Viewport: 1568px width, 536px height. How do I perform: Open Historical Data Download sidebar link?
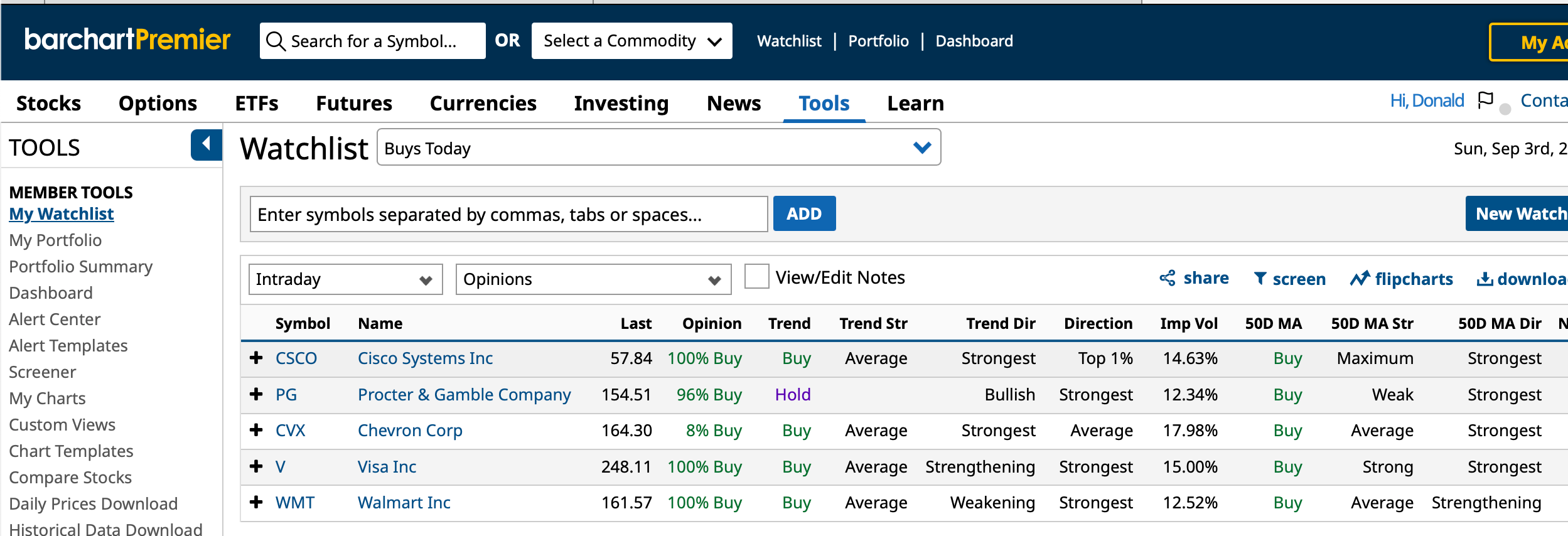(x=105, y=529)
